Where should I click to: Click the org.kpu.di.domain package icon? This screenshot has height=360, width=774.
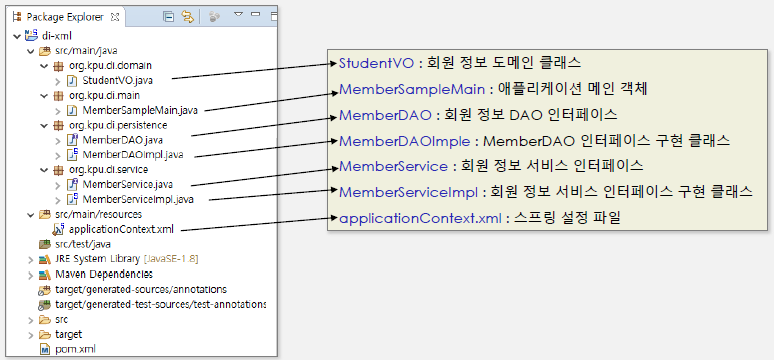click(58, 65)
